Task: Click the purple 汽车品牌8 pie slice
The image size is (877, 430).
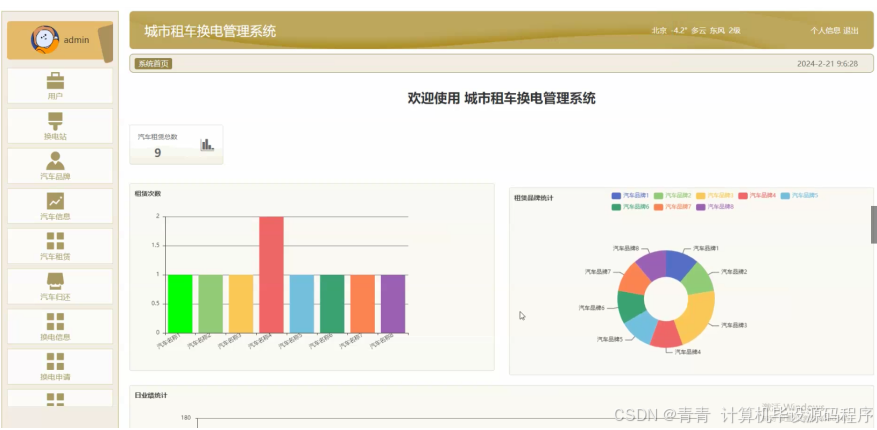Action: 652,262
